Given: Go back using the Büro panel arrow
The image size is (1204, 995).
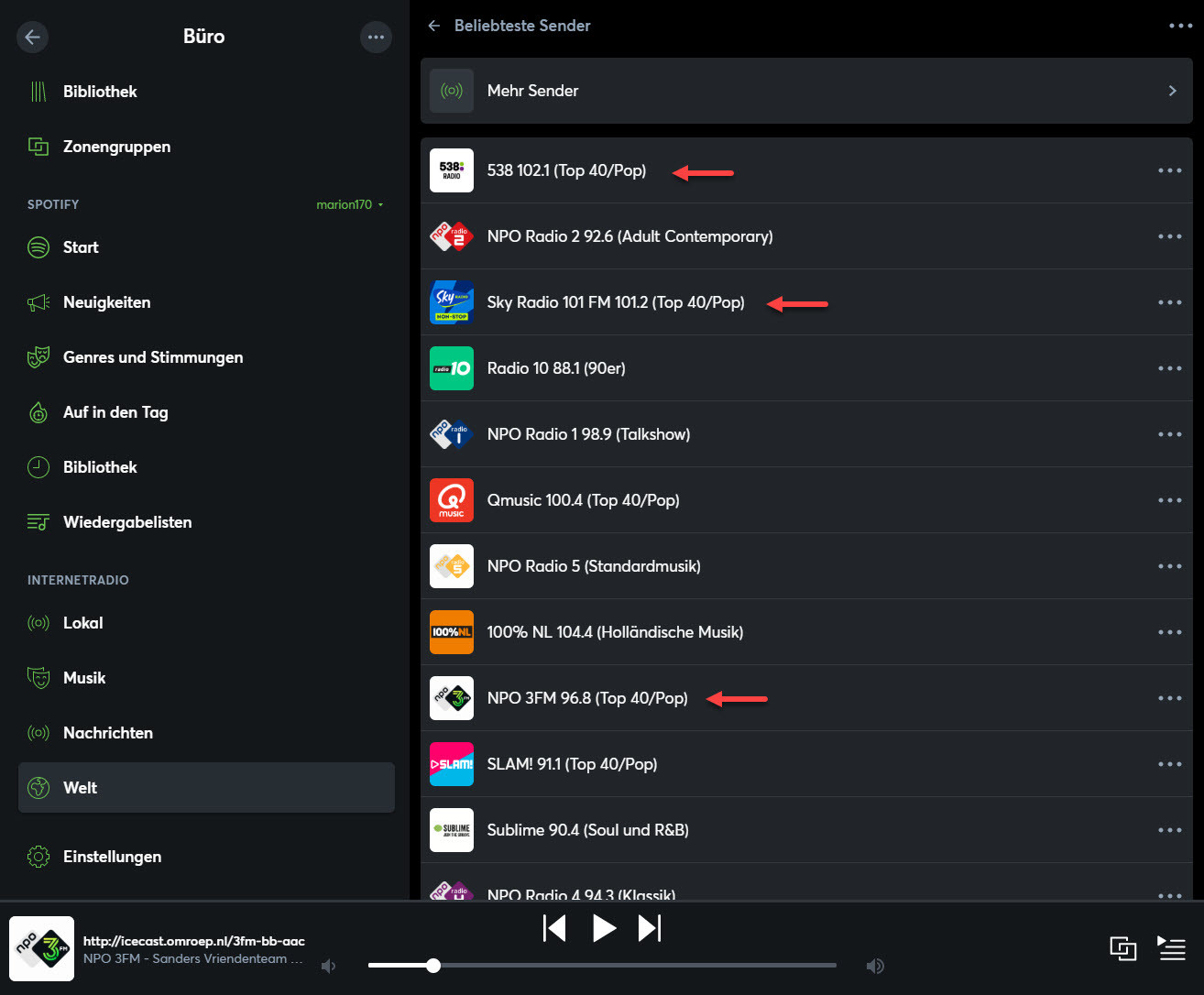Looking at the screenshot, I should coord(33,37).
